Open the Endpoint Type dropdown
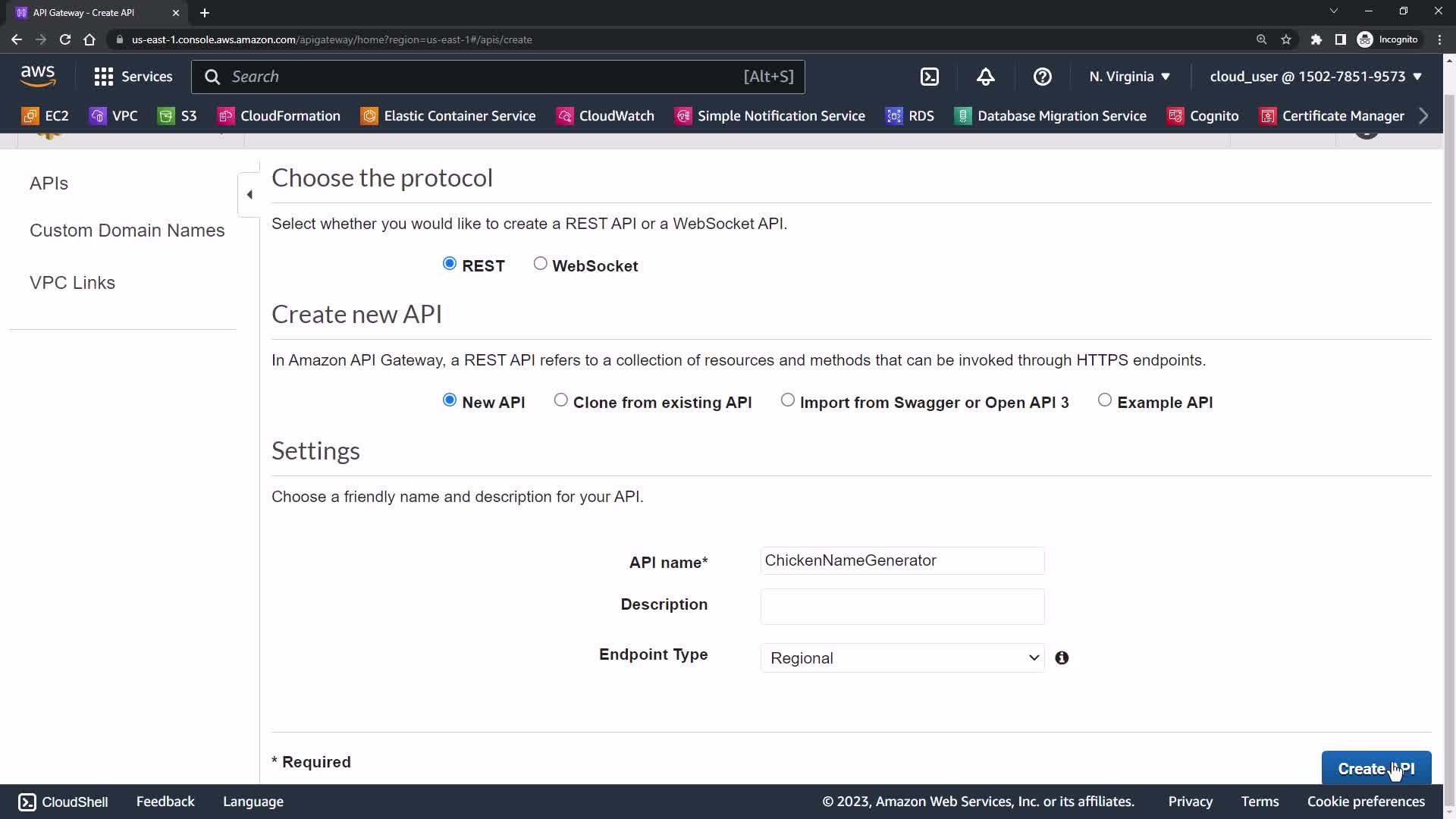 tap(902, 658)
